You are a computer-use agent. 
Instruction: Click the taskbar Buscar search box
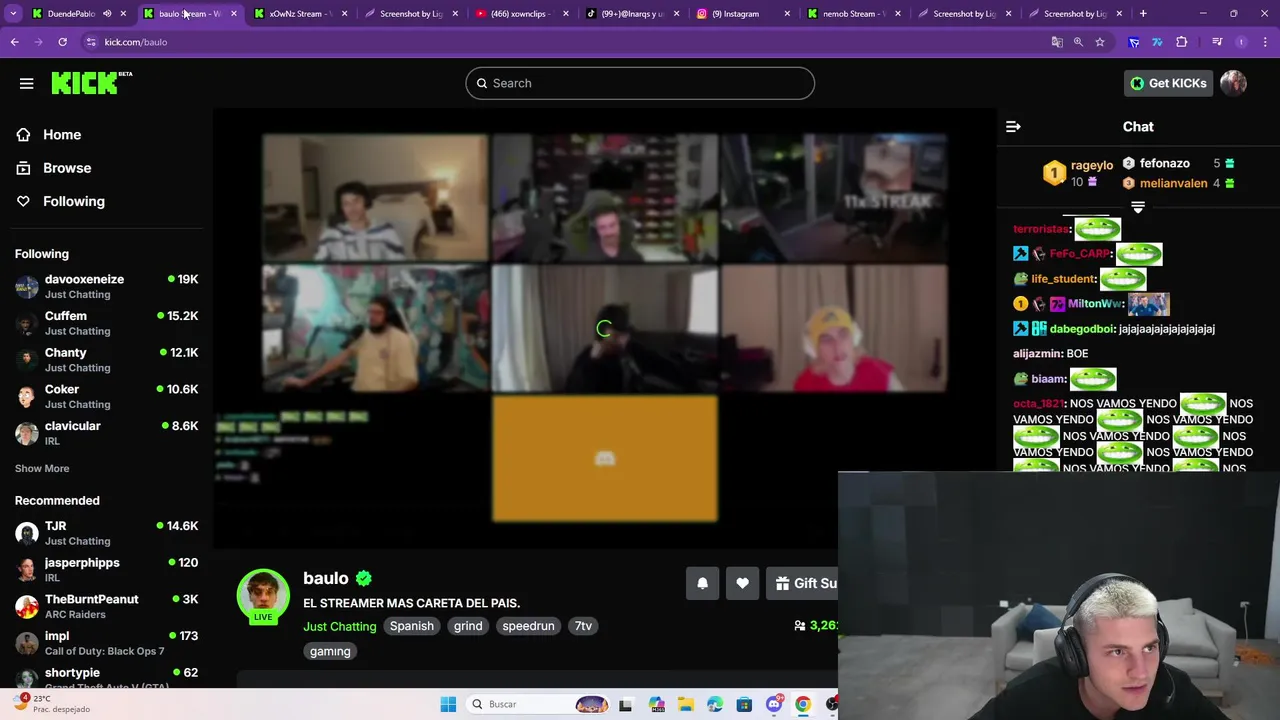coord(538,704)
